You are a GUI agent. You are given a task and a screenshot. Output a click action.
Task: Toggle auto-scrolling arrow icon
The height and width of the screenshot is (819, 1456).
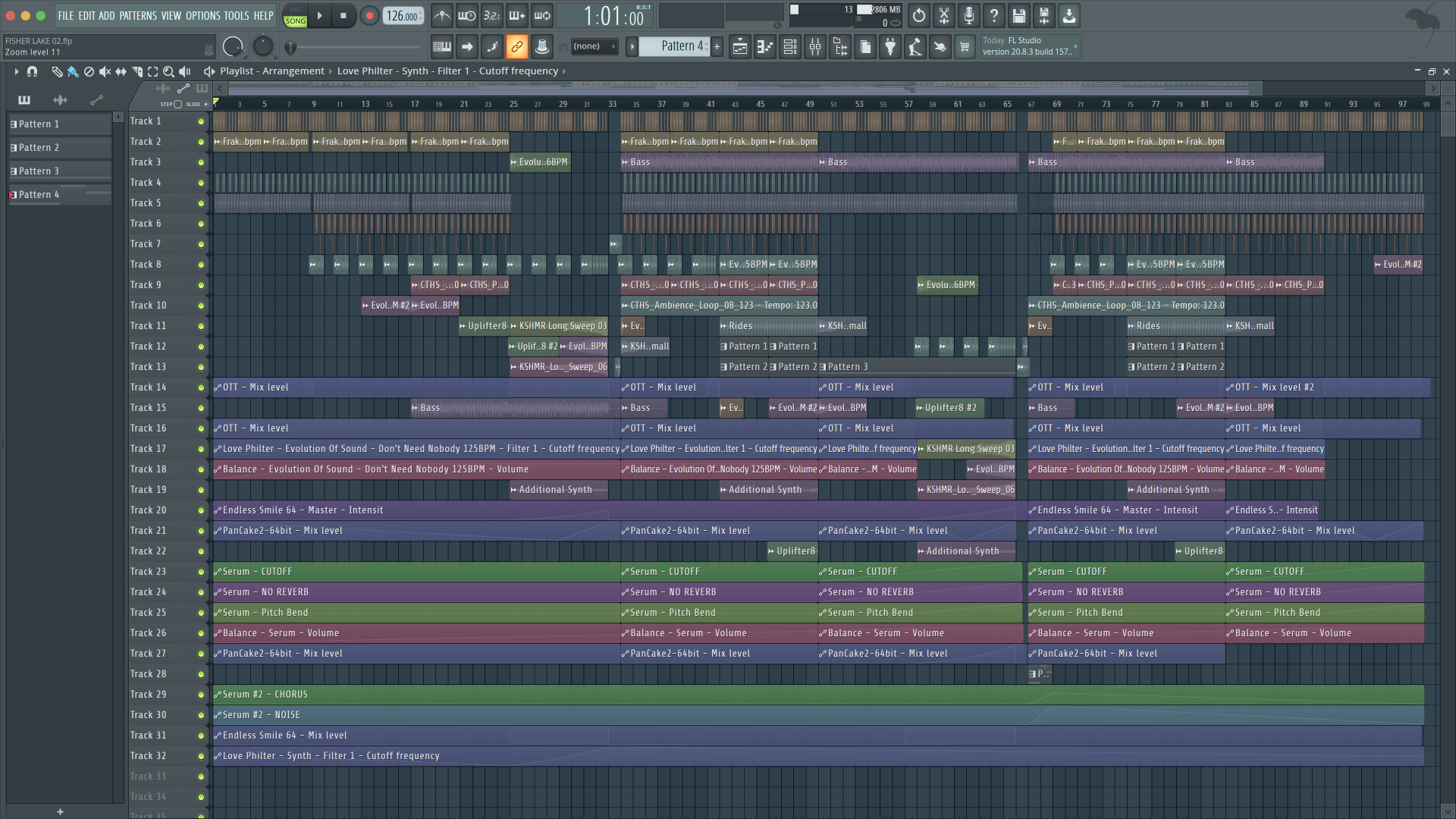[467, 46]
